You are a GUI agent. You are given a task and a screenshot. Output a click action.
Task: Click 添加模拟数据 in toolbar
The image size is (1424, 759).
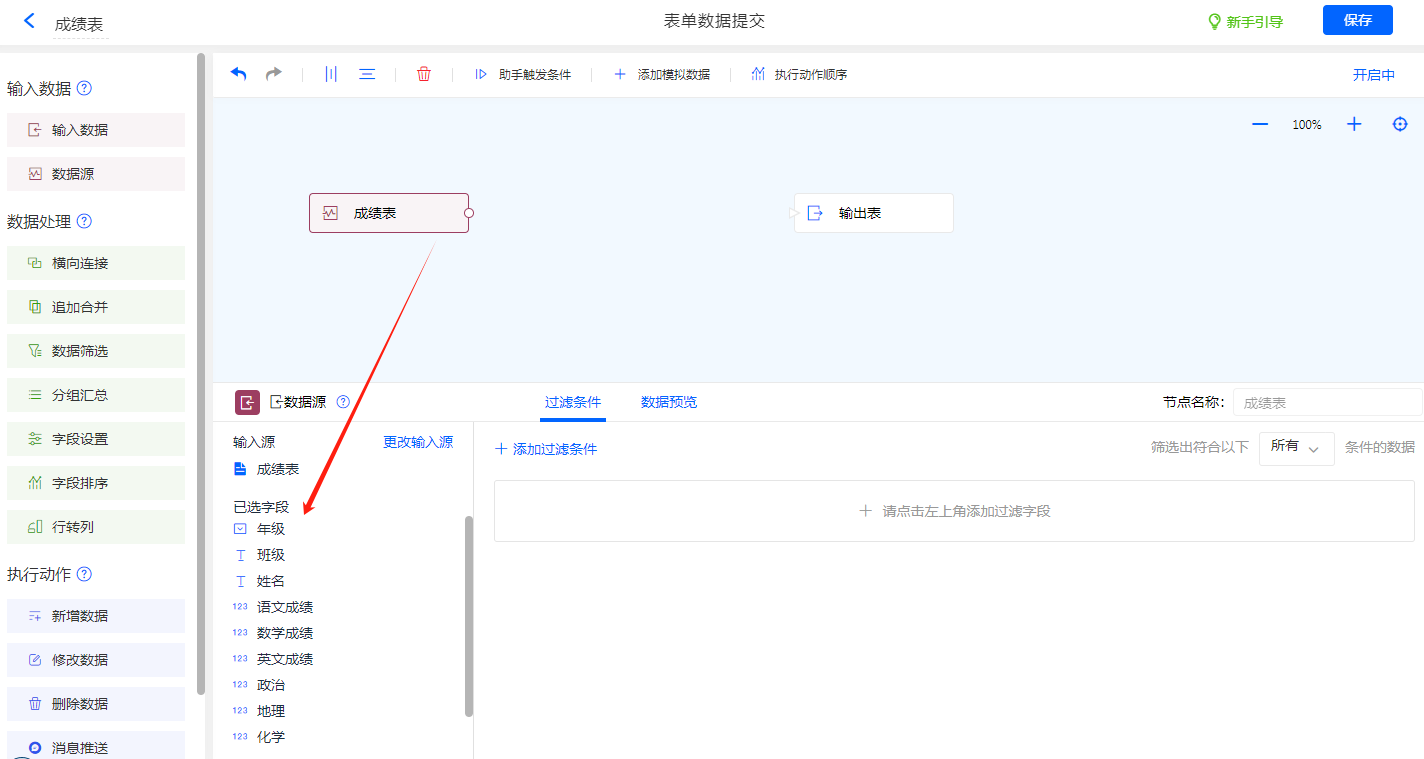662,74
